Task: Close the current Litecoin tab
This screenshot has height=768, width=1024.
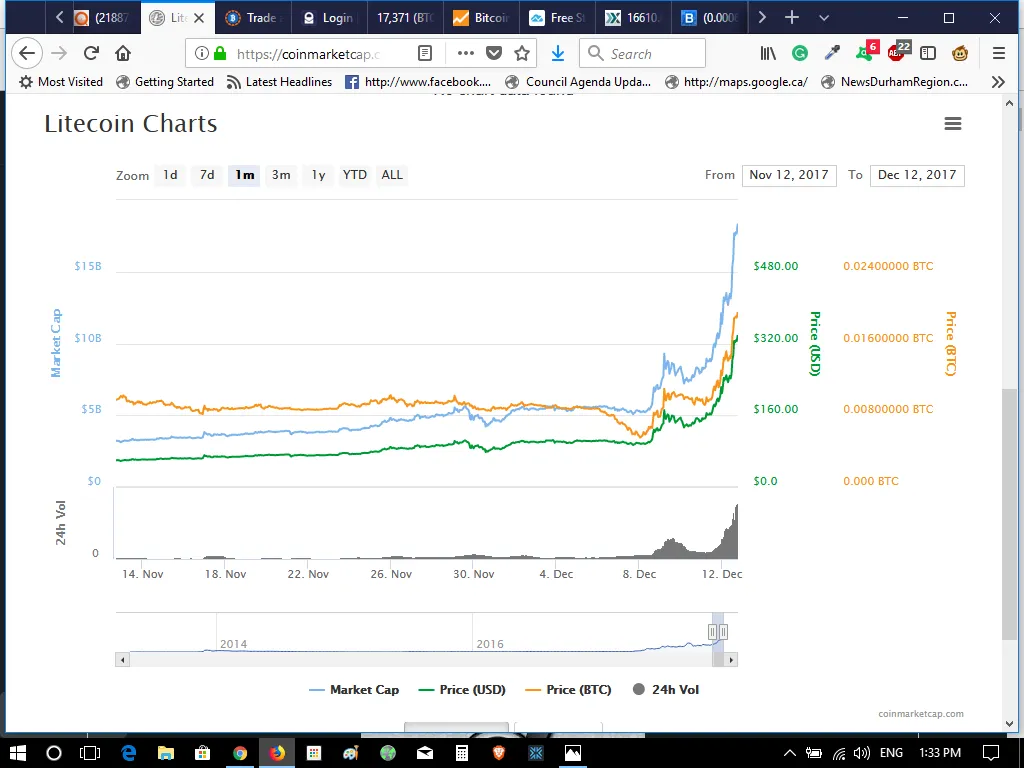Action: pos(199,18)
